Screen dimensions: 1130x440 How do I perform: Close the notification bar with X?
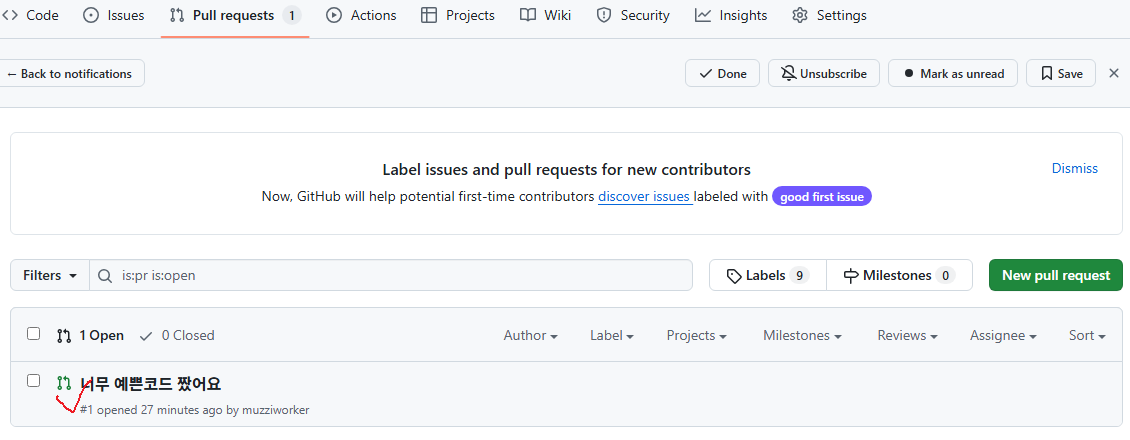[x=1114, y=73]
